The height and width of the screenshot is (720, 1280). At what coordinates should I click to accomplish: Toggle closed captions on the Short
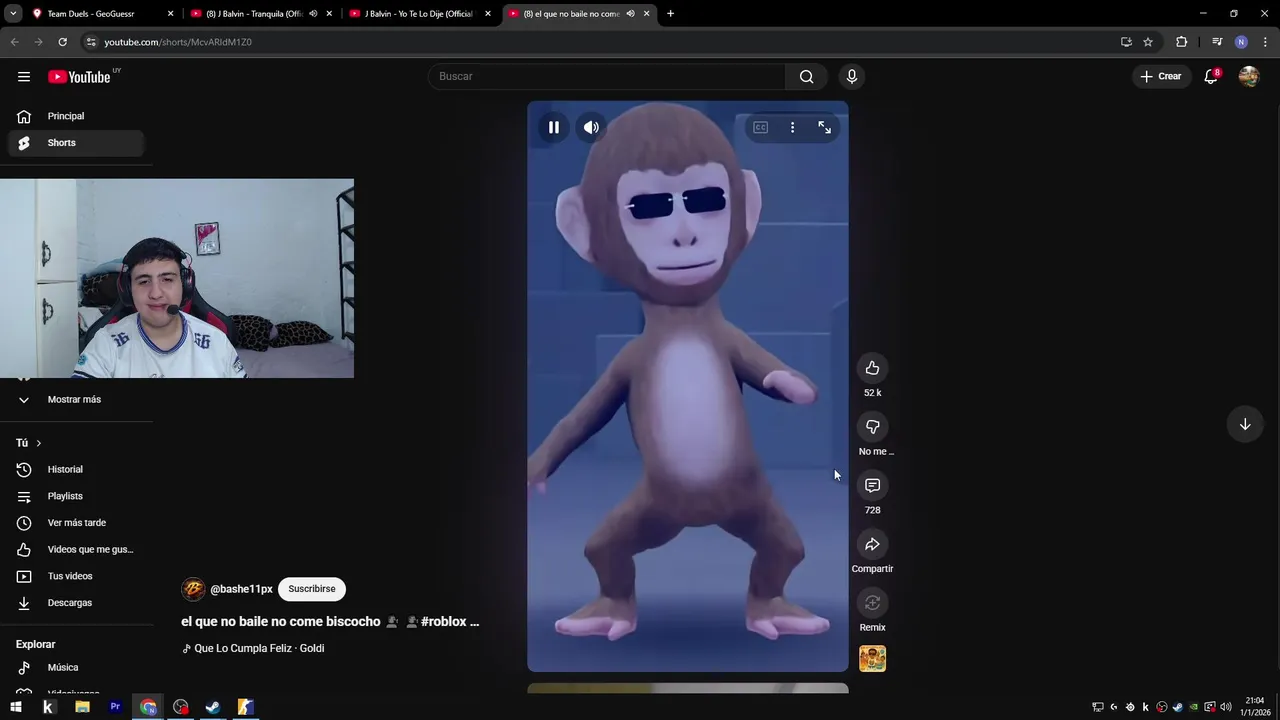(761, 127)
